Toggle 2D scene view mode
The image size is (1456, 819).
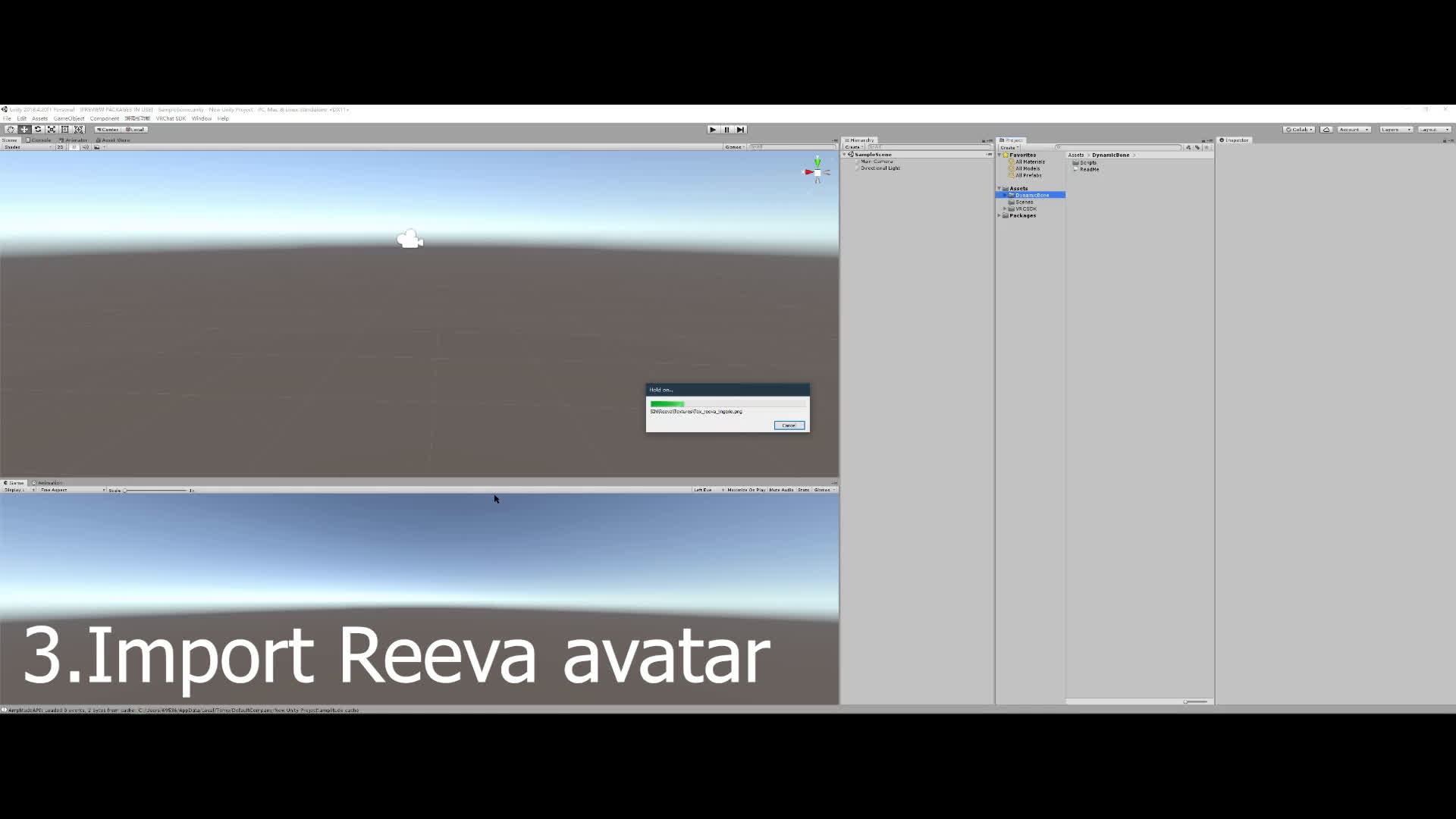click(x=61, y=147)
